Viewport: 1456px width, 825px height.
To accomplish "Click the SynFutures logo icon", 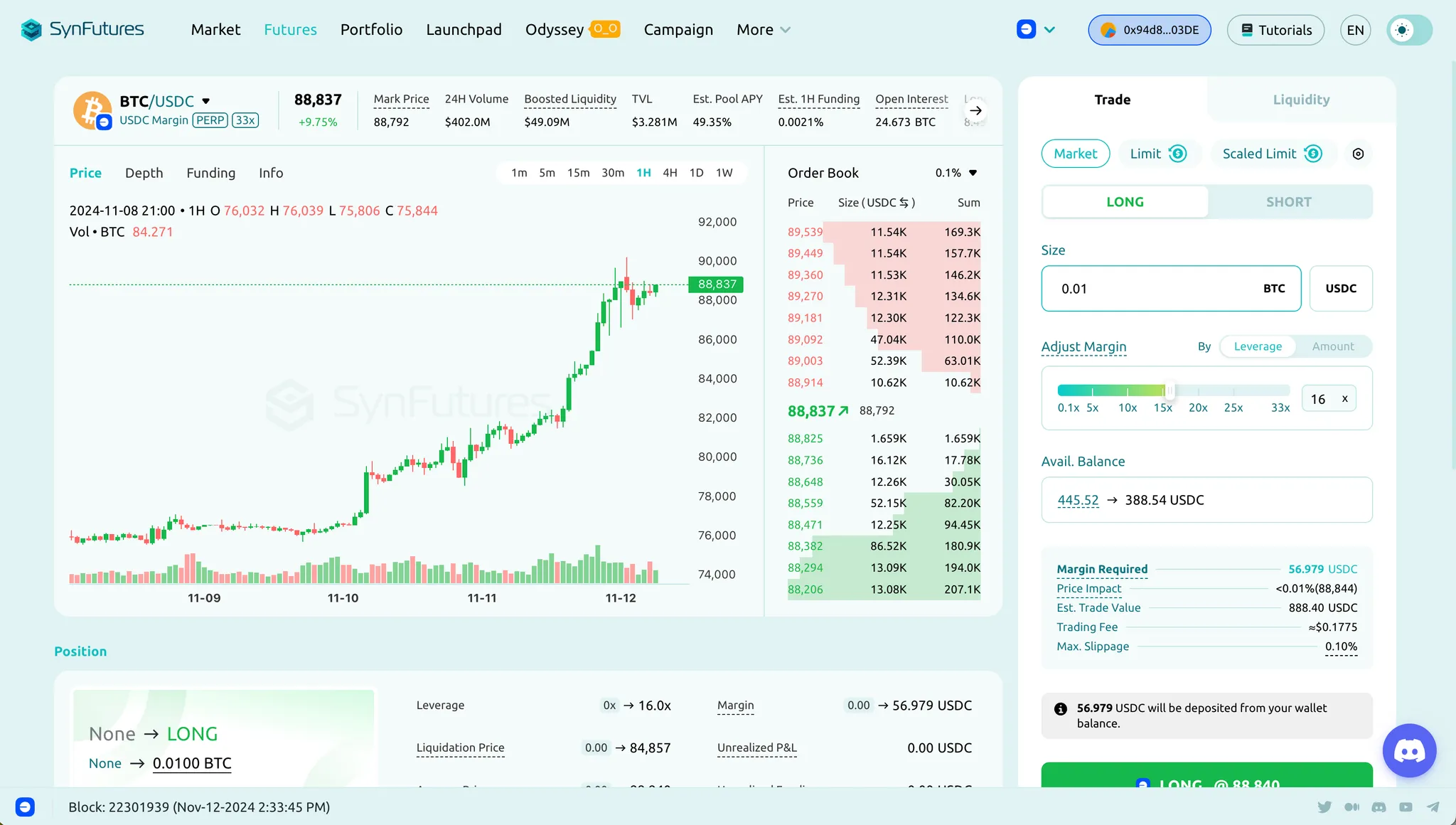I will click(30, 29).
